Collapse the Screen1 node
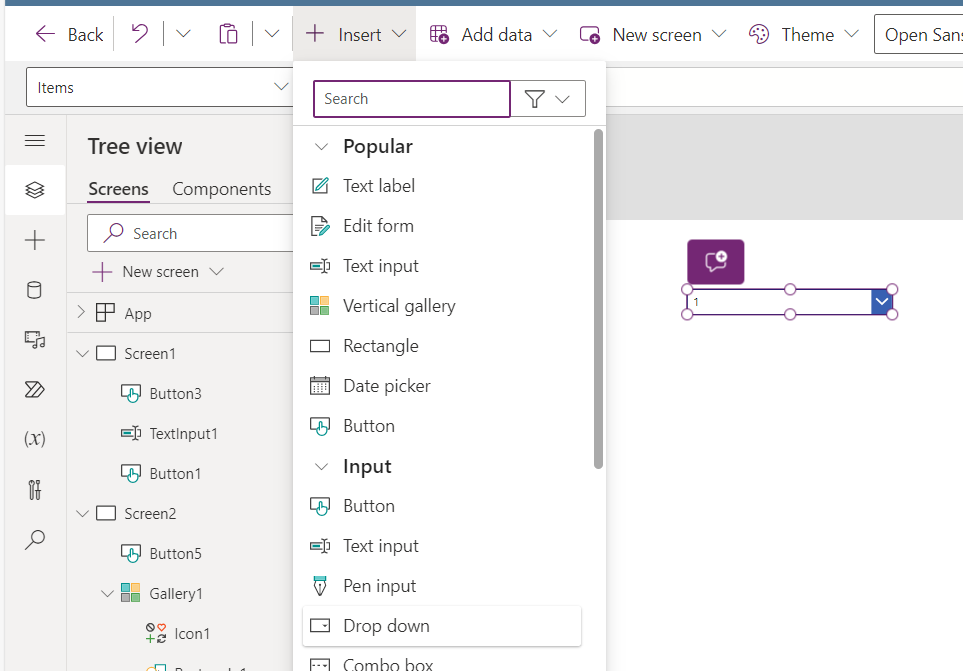 (x=82, y=354)
